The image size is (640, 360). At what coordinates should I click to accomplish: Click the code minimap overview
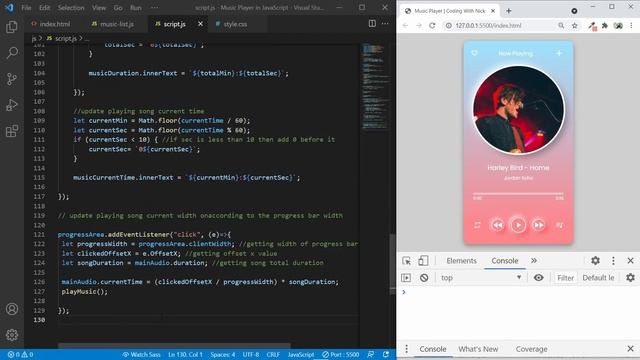pos(375,86)
